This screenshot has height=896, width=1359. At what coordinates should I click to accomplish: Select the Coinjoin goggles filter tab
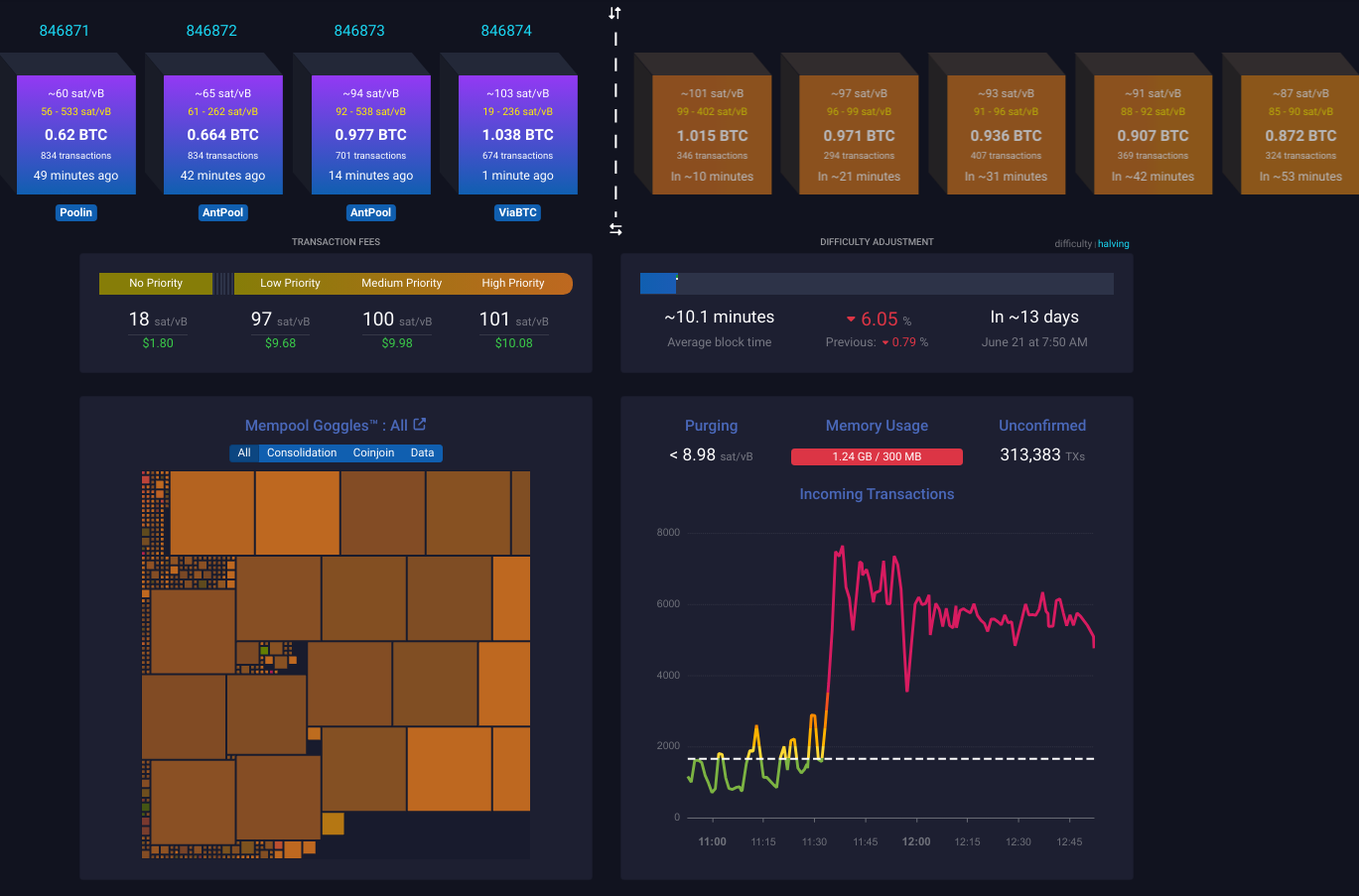click(x=373, y=452)
